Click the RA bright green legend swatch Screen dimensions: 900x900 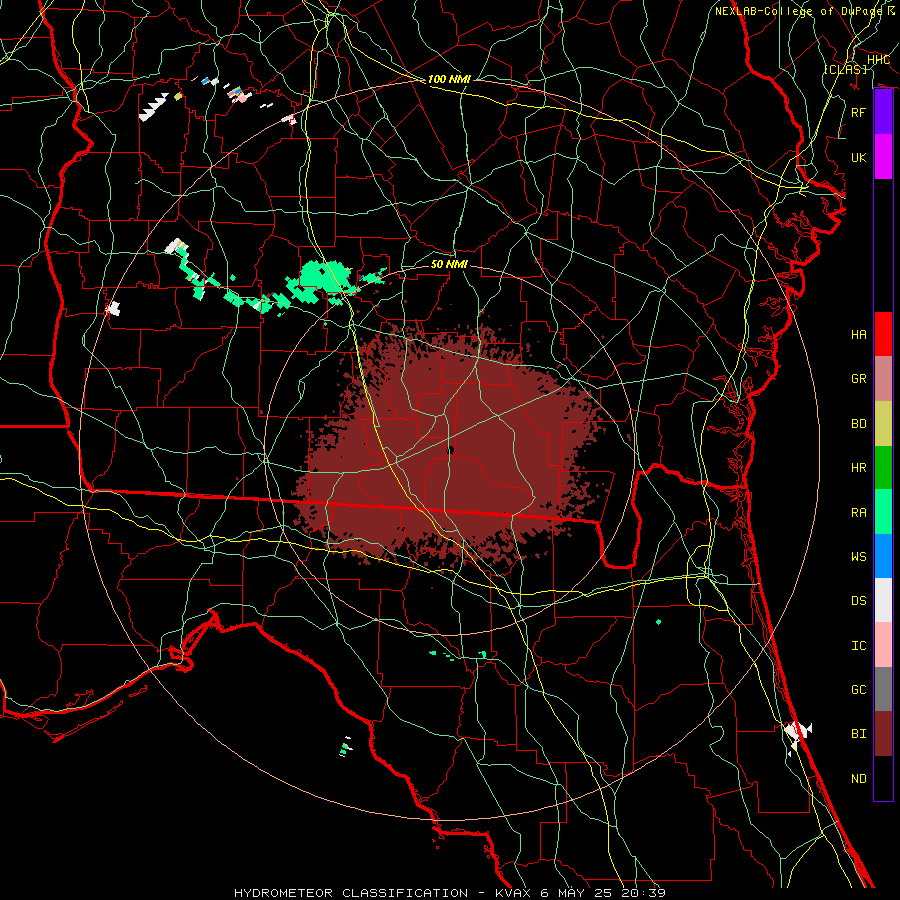pyautogui.click(x=883, y=511)
